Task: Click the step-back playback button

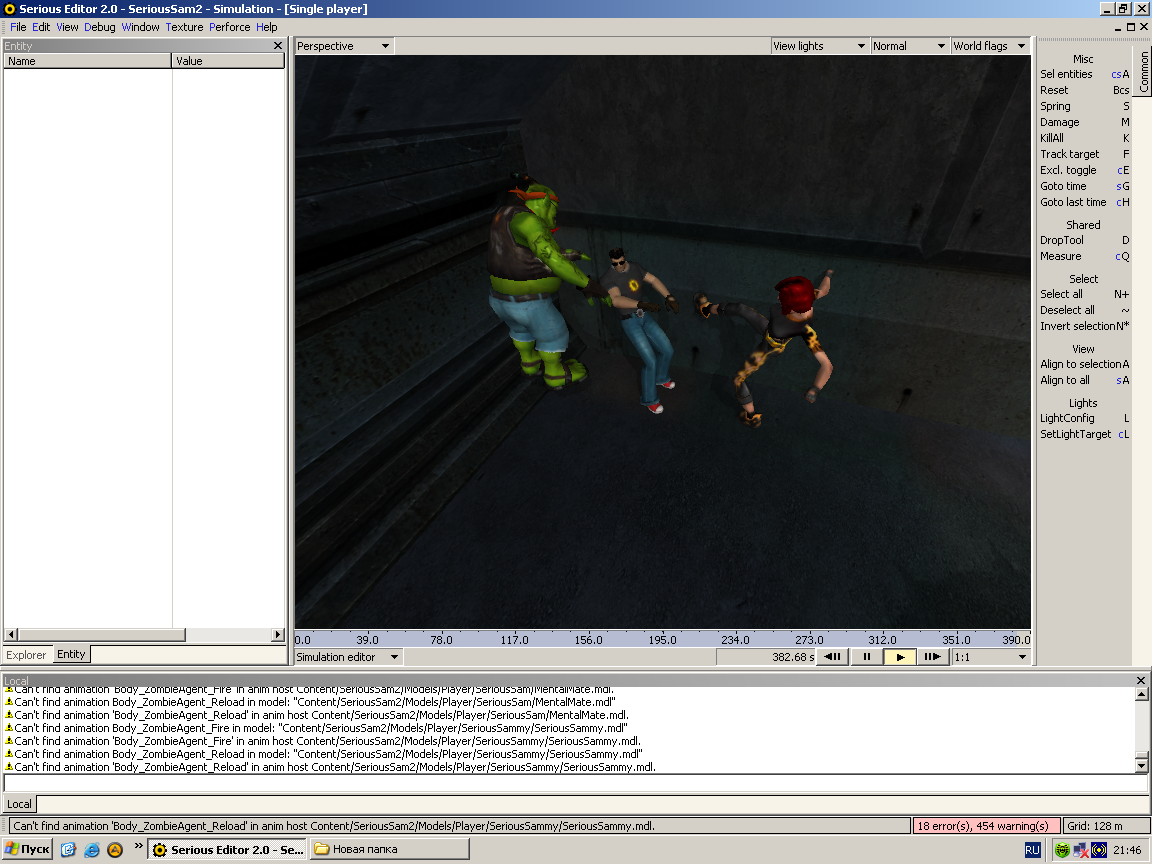Action: point(833,657)
